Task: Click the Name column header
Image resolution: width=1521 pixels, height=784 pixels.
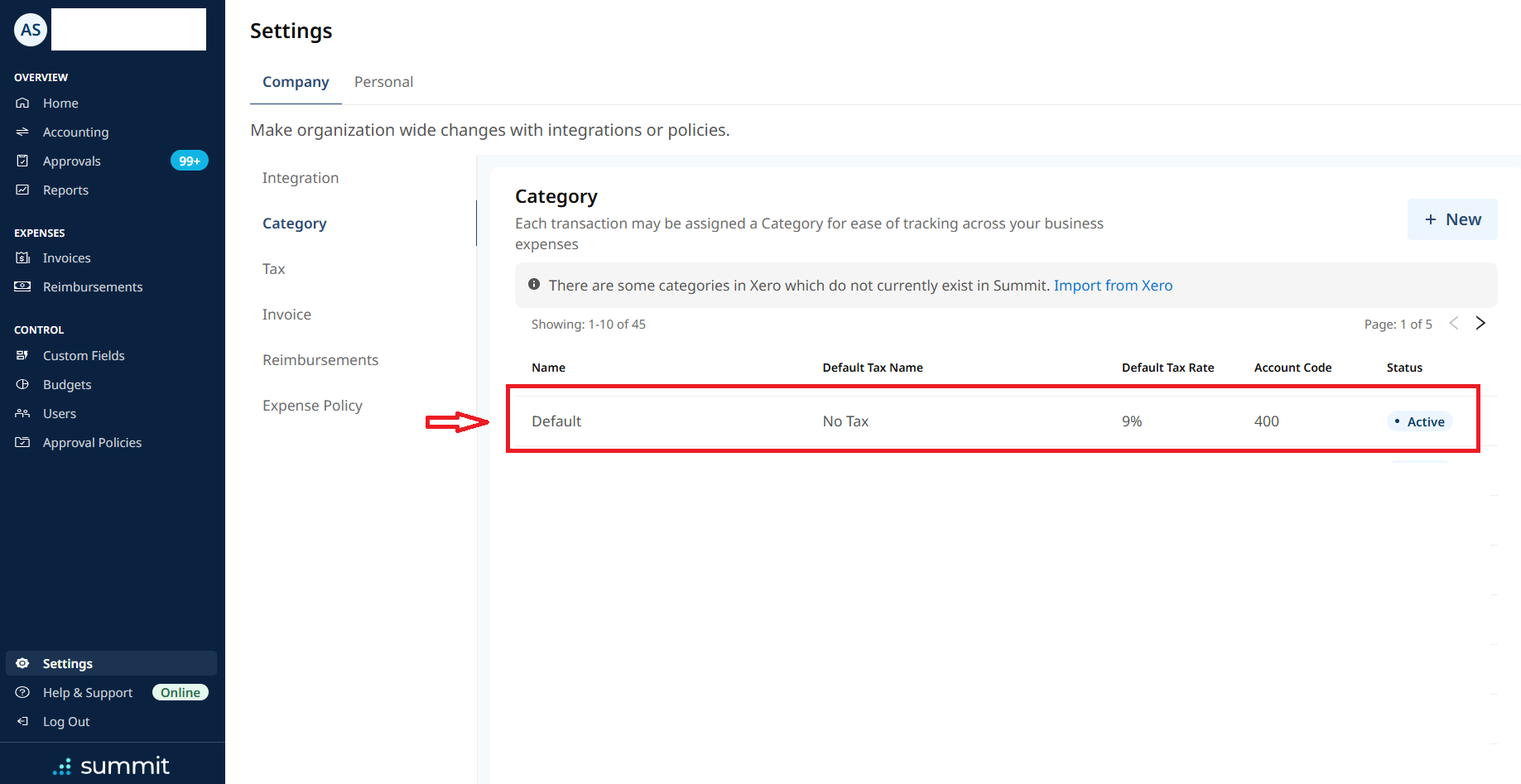Action: (548, 368)
